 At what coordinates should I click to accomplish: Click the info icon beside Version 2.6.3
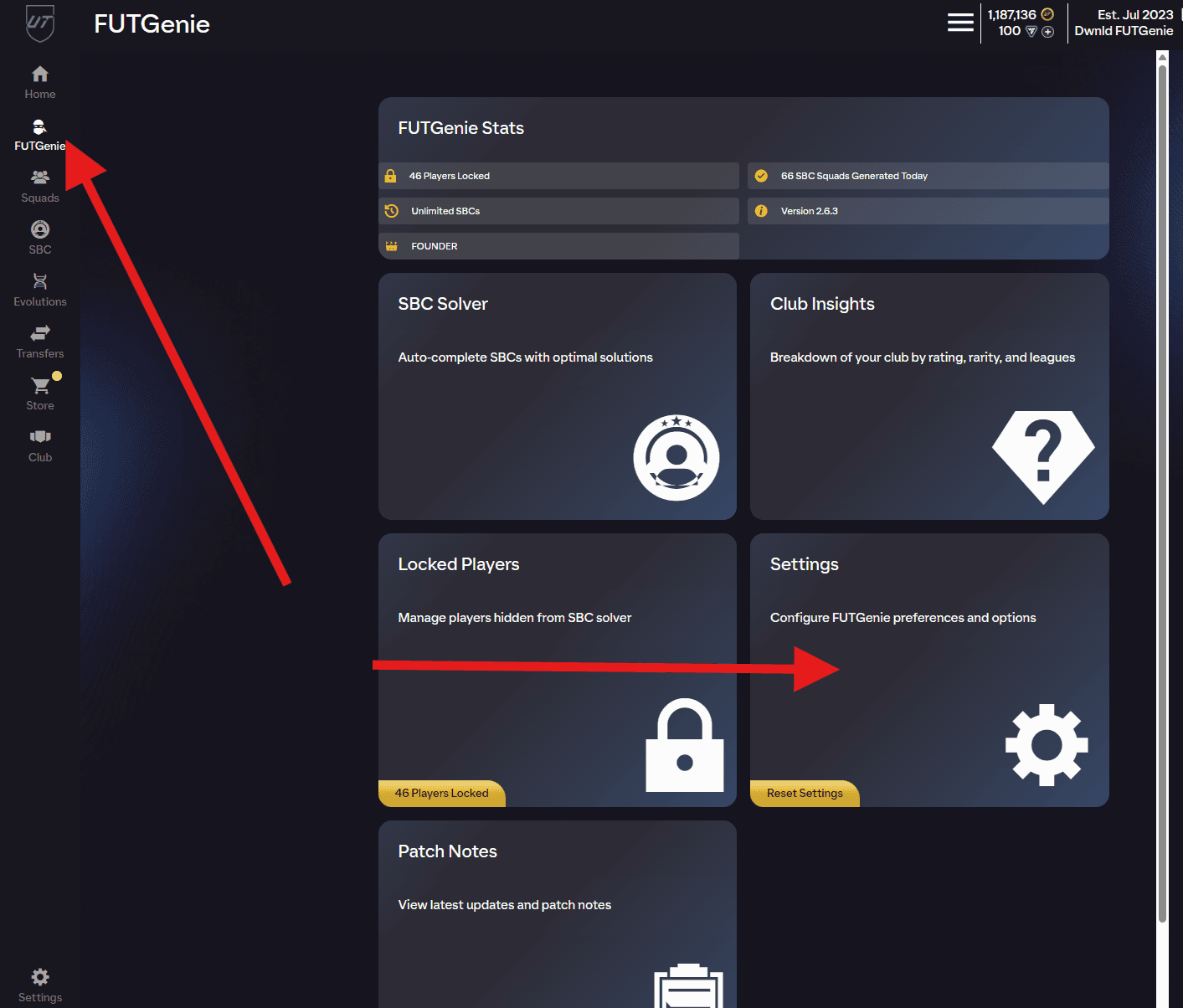pos(761,211)
